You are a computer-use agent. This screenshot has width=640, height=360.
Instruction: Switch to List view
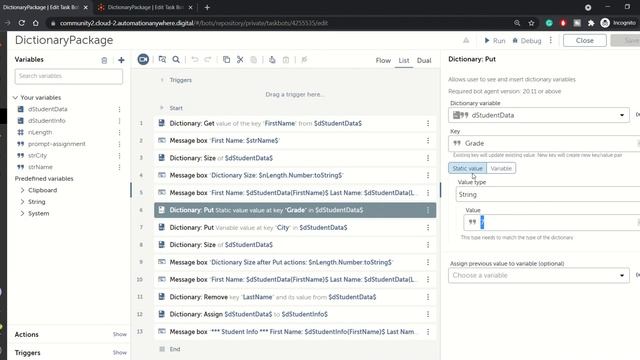(404, 60)
